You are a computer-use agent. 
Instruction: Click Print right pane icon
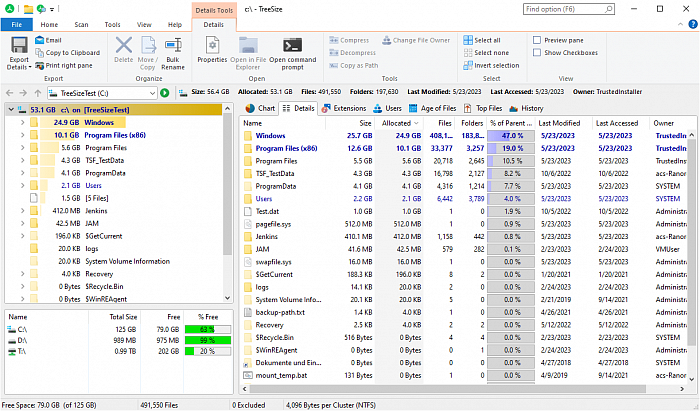pyautogui.click(x=39, y=66)
